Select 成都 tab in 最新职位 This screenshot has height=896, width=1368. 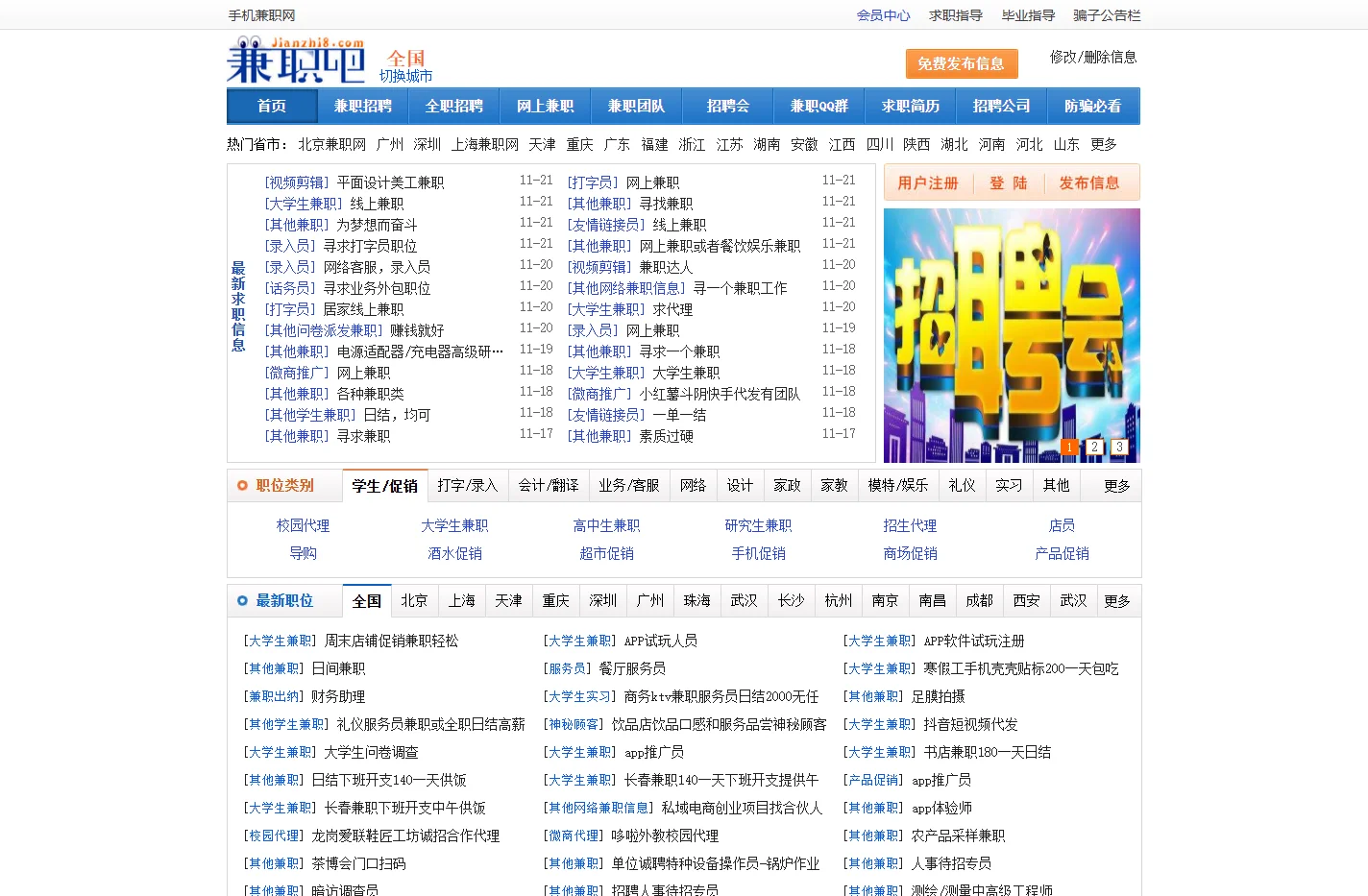point(979,601)
